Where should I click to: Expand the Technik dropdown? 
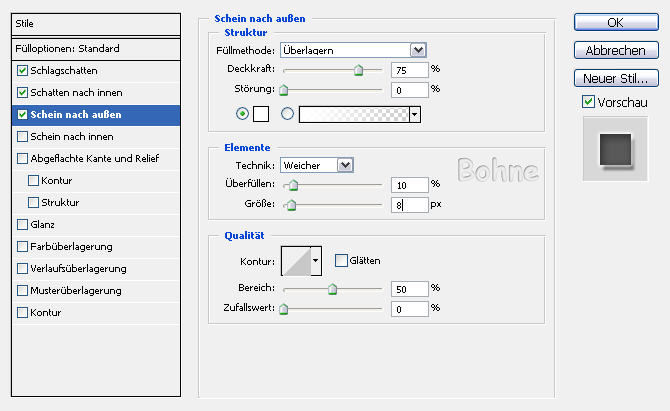tap(346, 165)
